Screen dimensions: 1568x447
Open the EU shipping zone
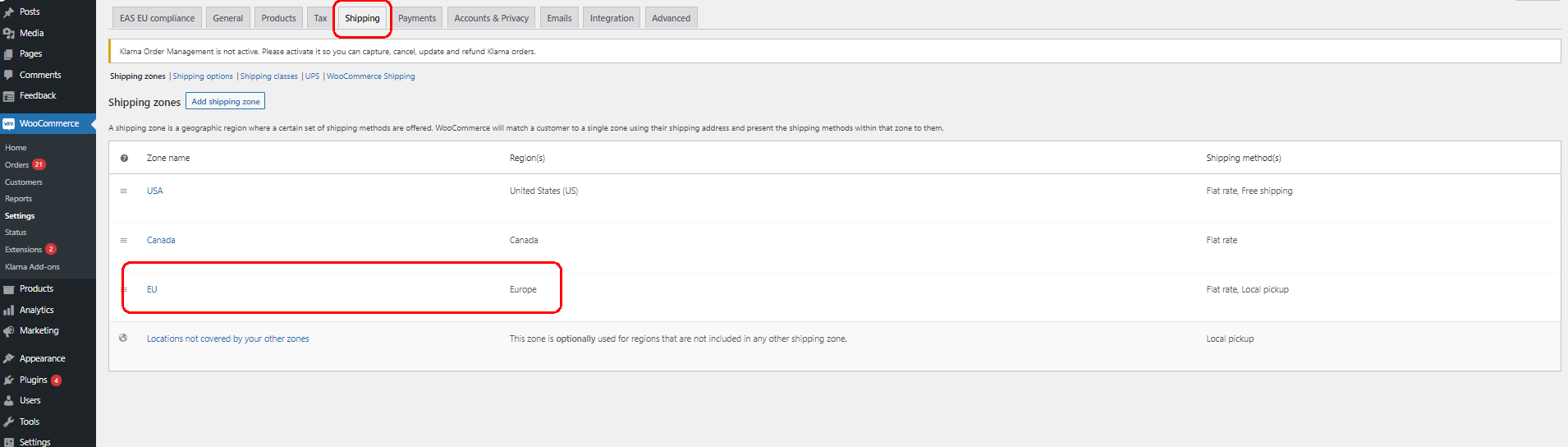coord(152,289)
